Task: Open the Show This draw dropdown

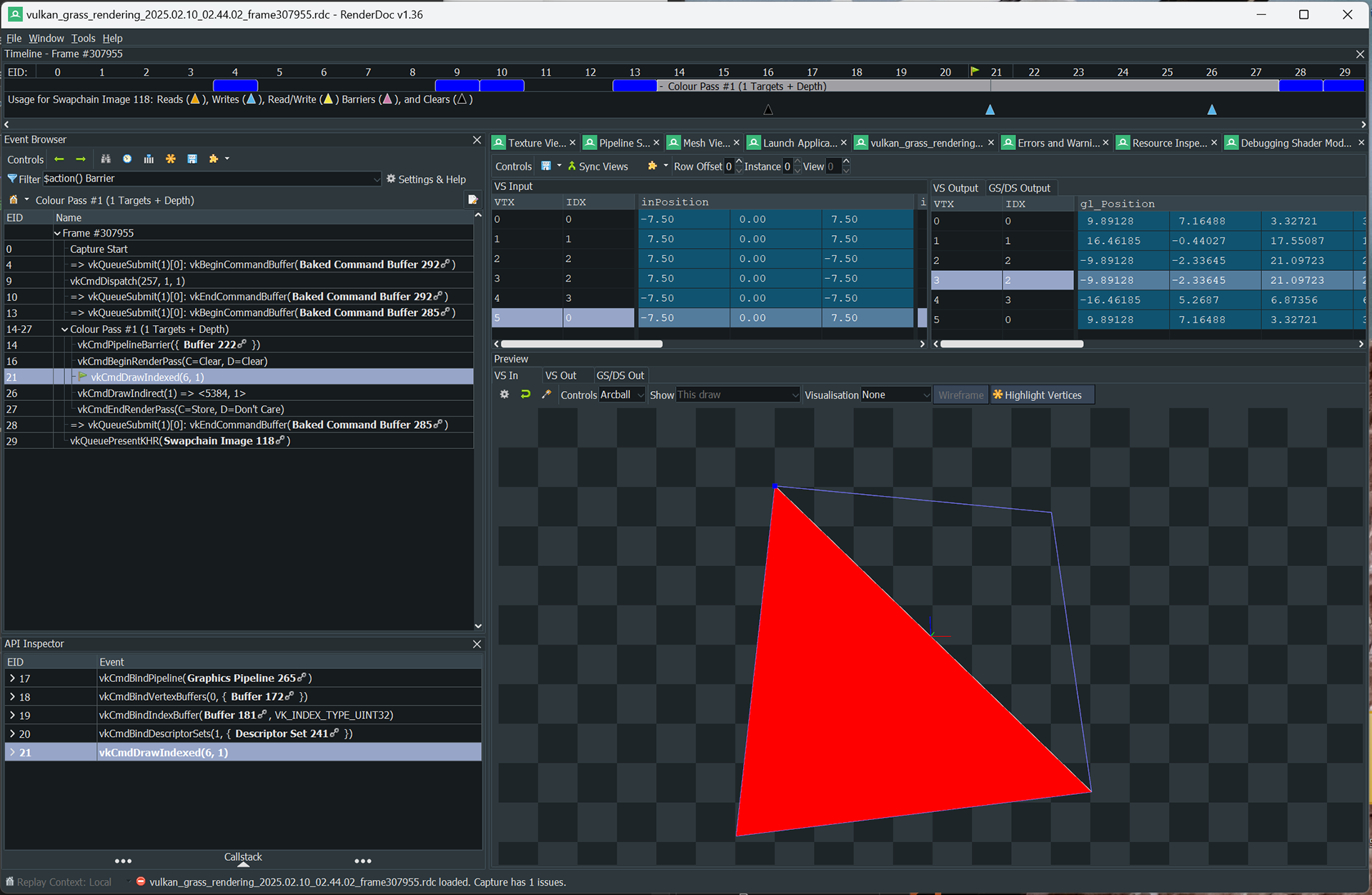Action: coord(795,395)
